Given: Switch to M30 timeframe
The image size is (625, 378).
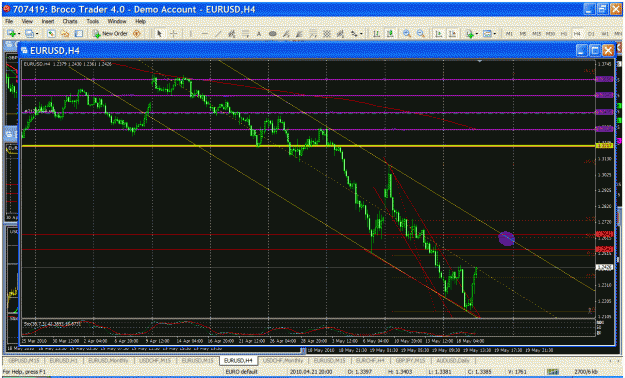Looking at the screenshot, I should point(550,34).
